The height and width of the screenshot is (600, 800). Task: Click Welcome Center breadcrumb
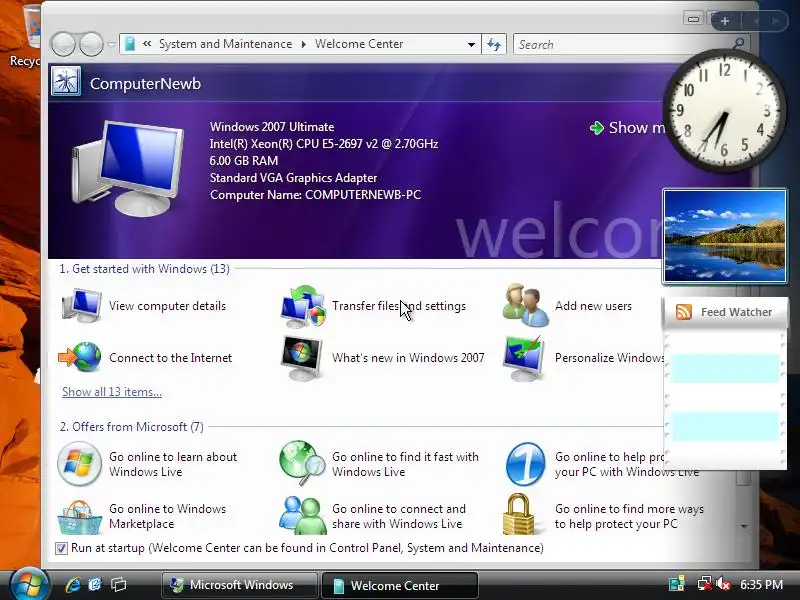click(x=359, y=44)
